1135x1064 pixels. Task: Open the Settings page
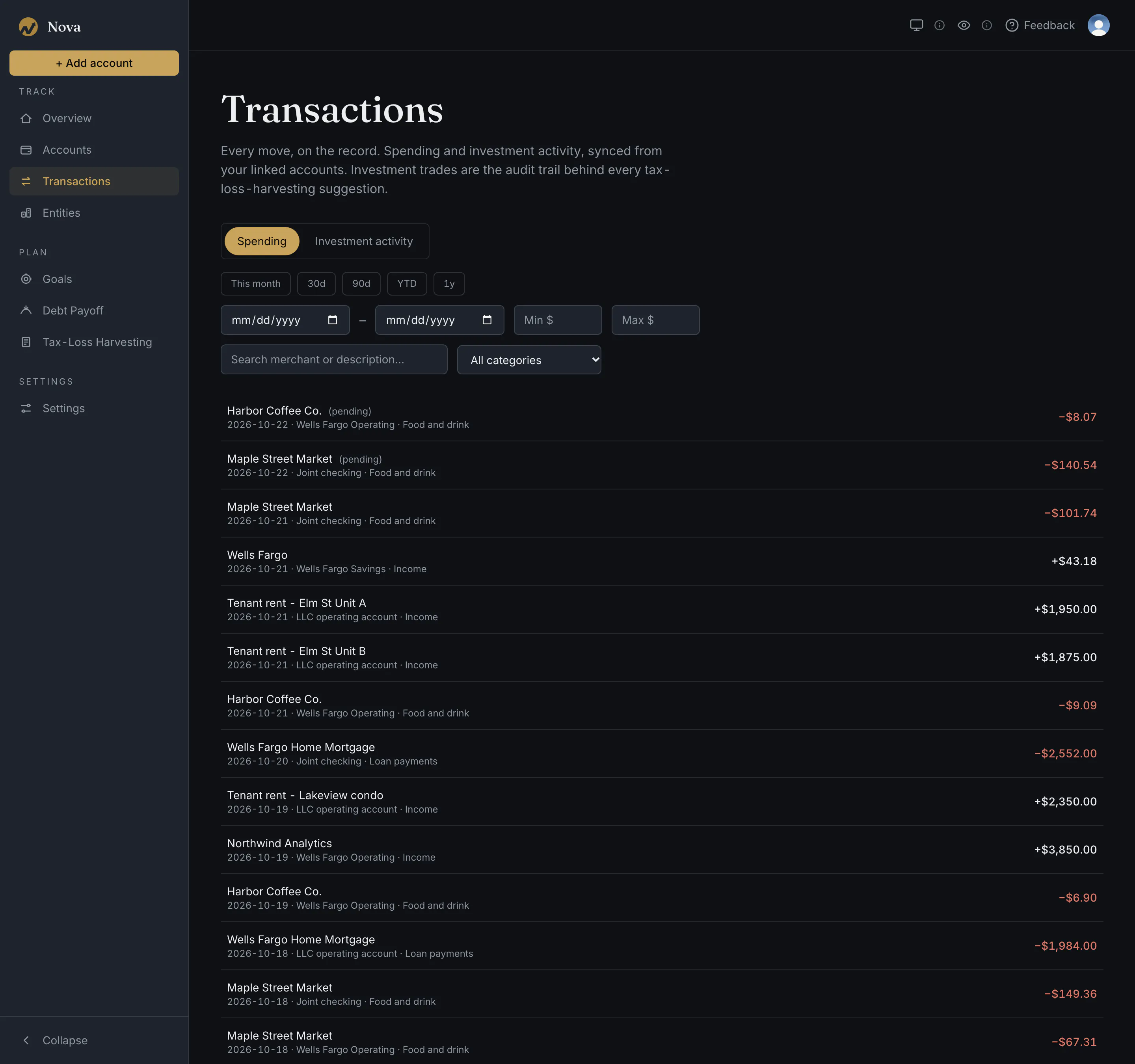tap(94, 408)
